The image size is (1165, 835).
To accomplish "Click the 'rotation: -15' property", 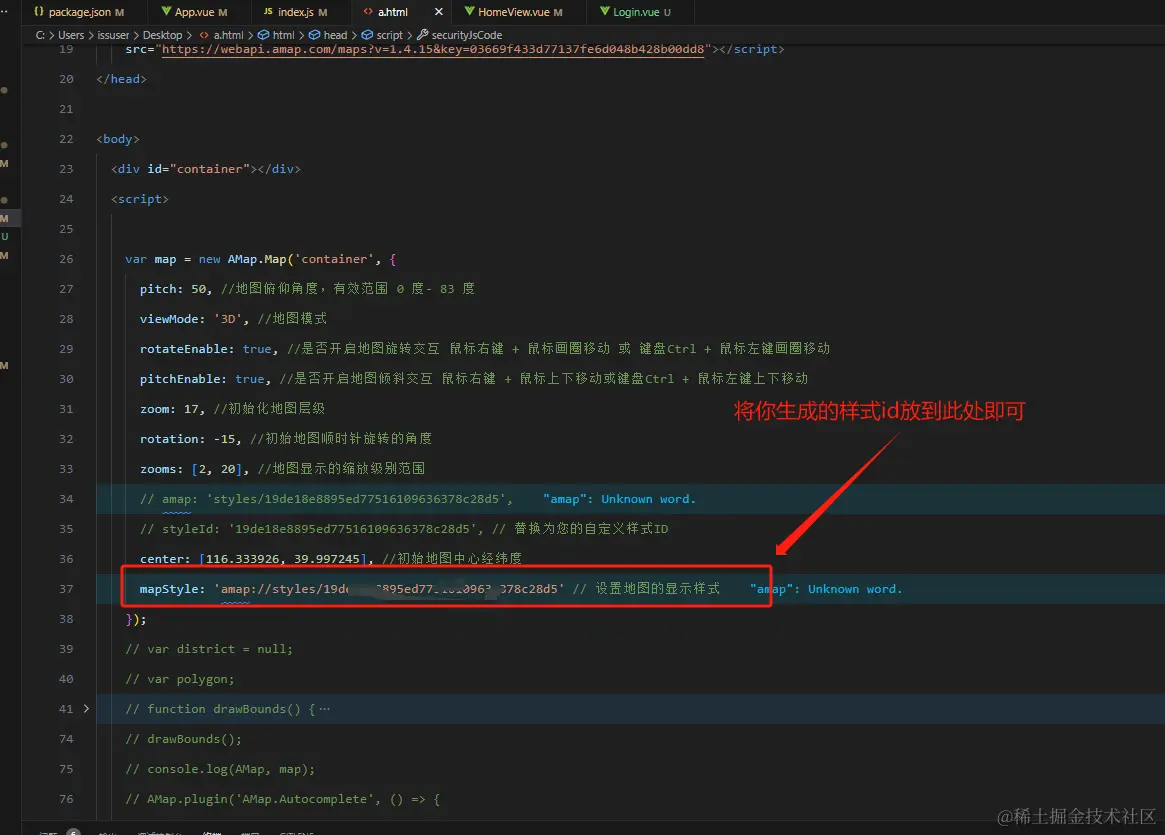I will point(190,439).
